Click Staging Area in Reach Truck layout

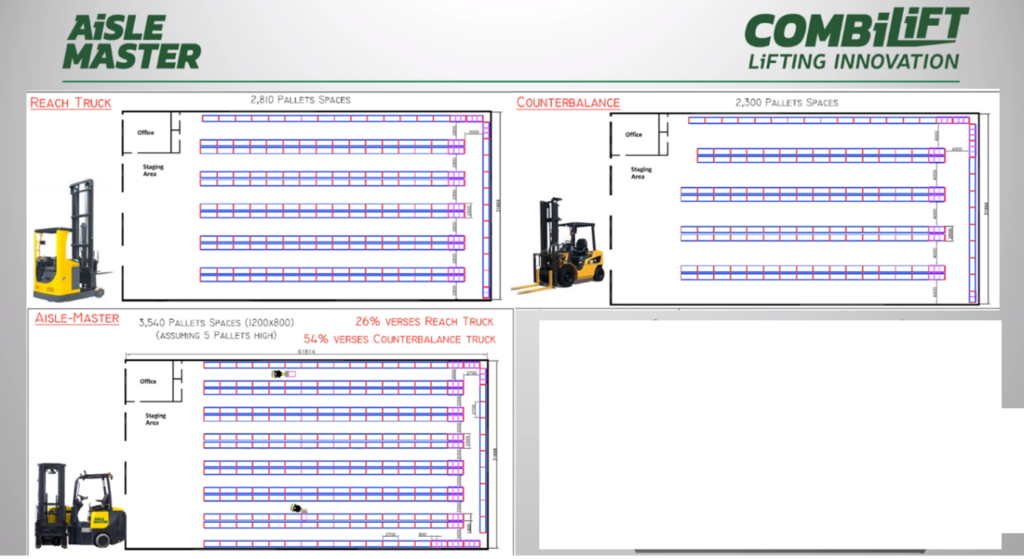[153, 170]
